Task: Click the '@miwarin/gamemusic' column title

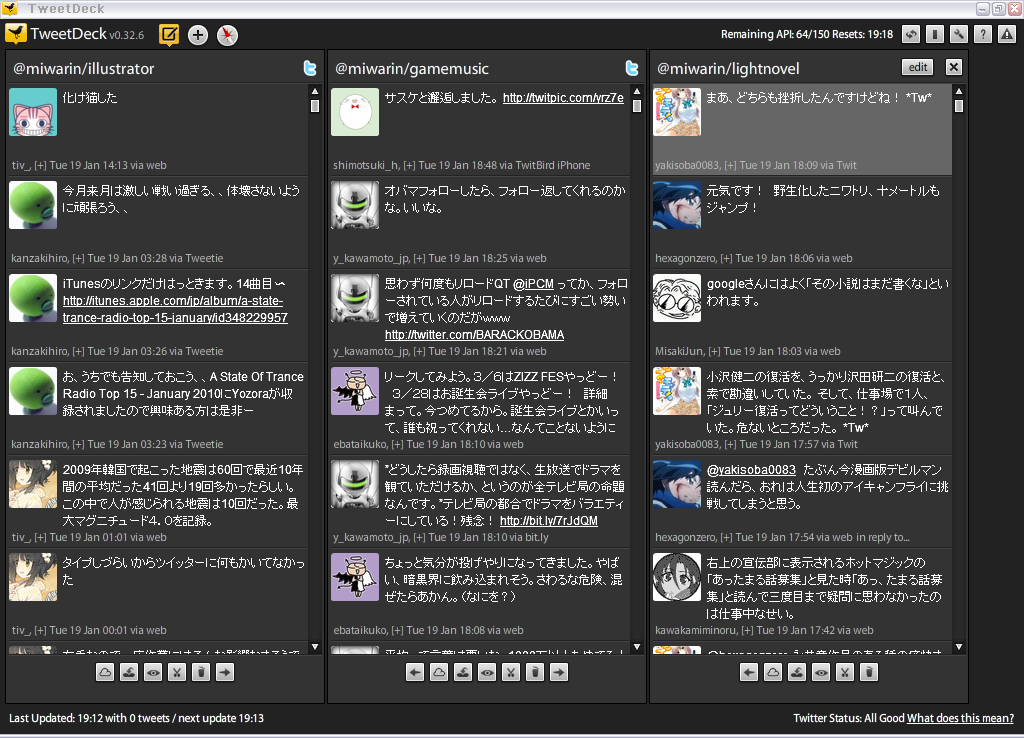Action: click(411, 69)
